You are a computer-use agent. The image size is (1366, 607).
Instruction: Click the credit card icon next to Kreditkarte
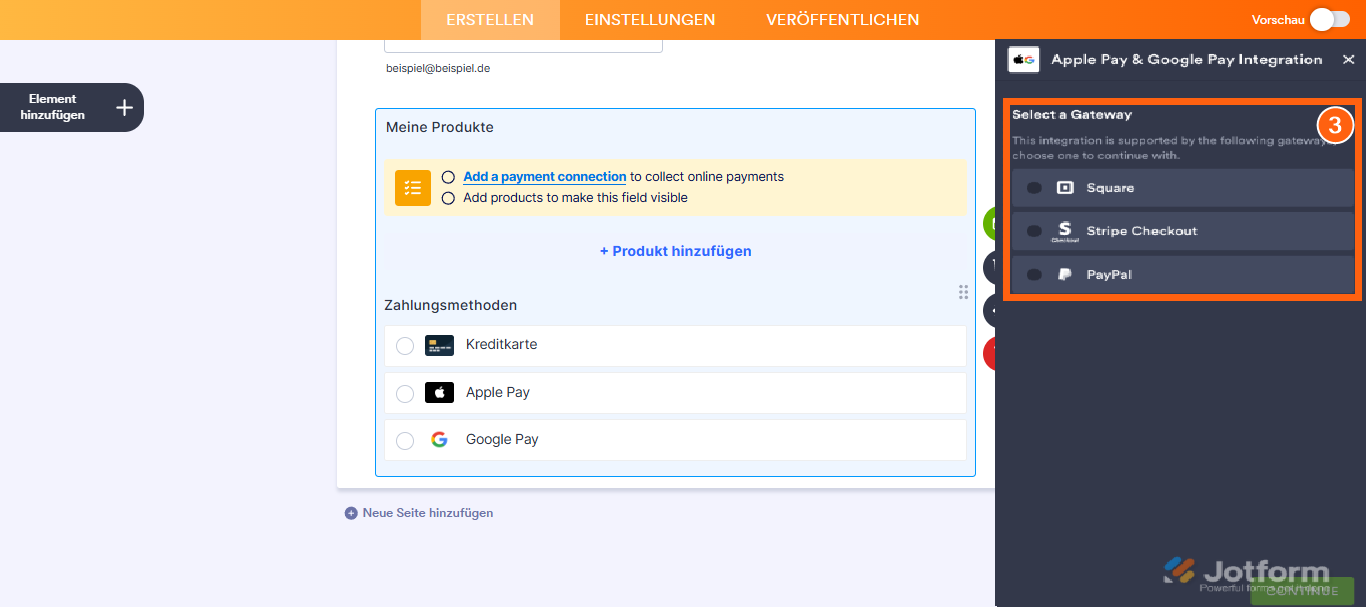(x=439, y=345)
